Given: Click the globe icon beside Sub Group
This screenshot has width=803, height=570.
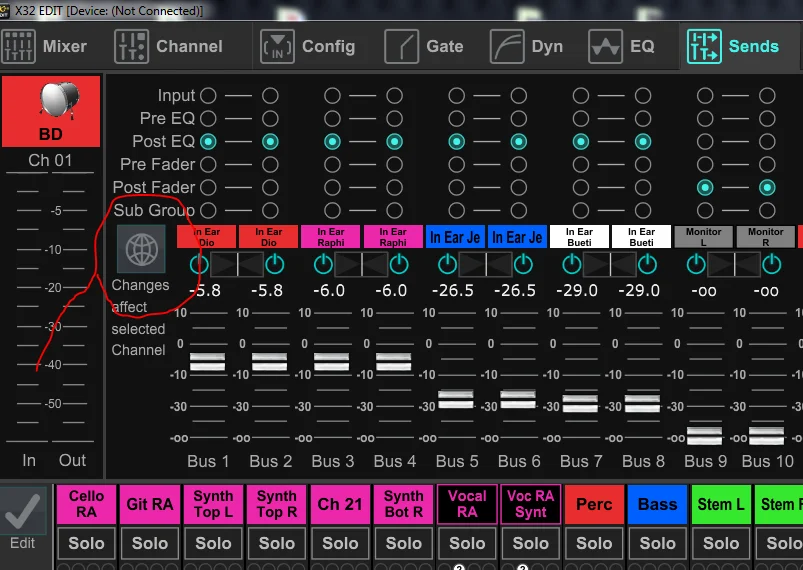Looking at the screenshot, I should tap(141, 248).
